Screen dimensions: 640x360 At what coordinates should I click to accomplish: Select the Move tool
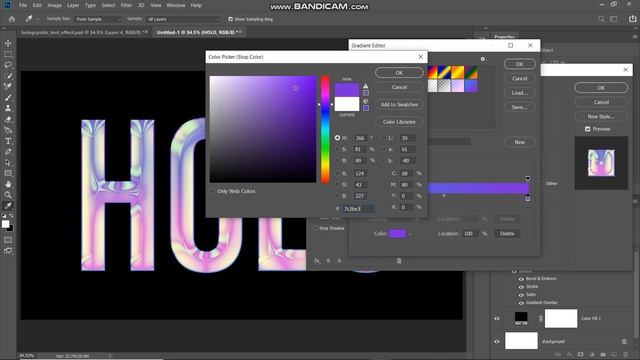click(8, 43)
